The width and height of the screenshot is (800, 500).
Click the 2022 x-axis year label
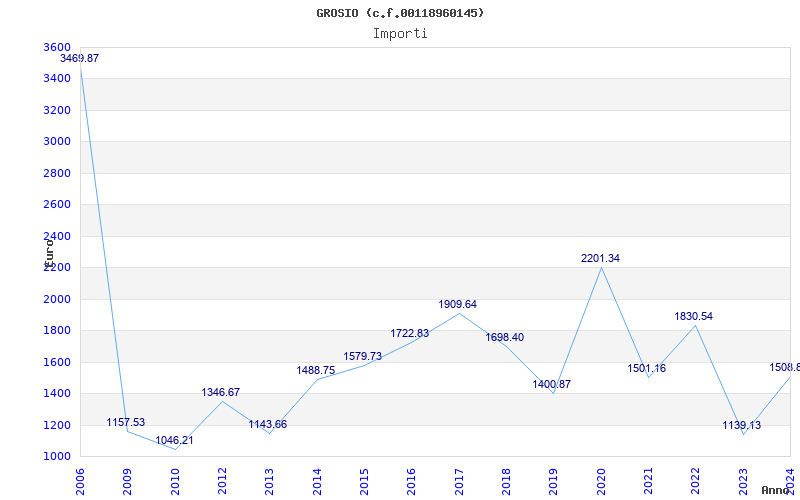(x=696, y=482)
